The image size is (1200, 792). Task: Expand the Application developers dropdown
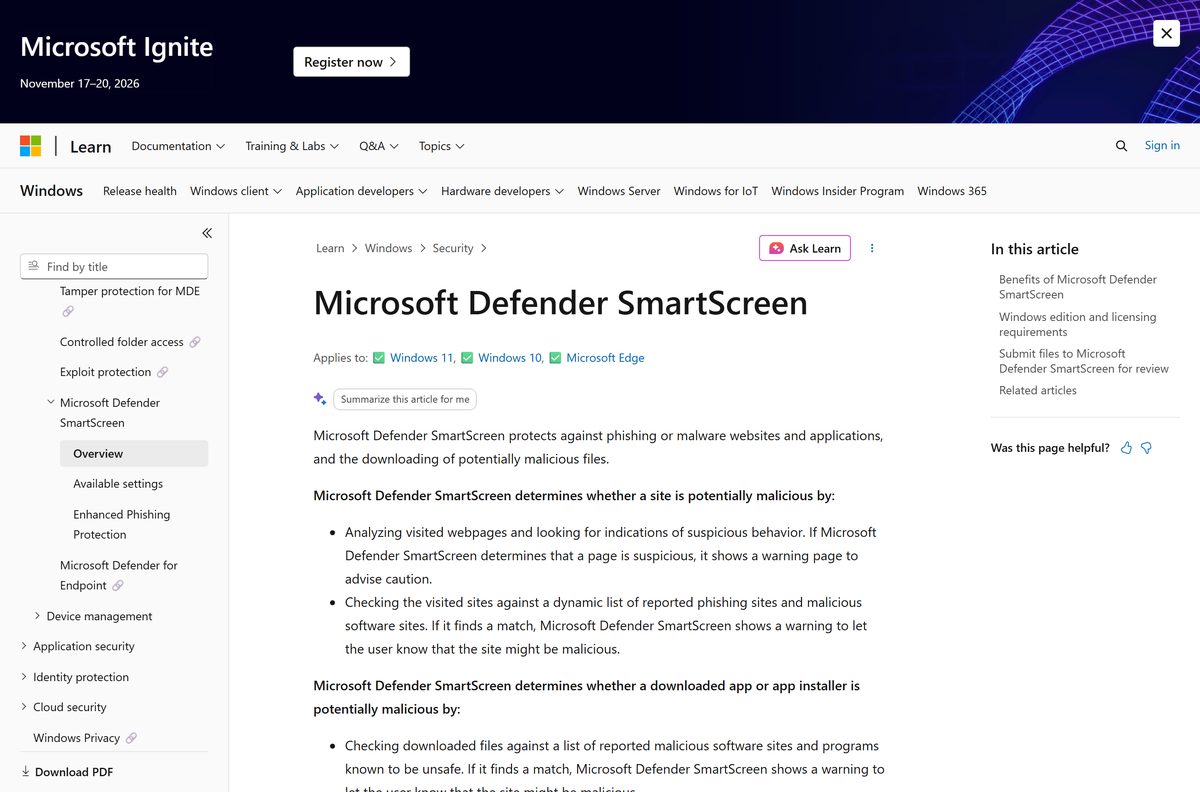(x=362, y=191)
